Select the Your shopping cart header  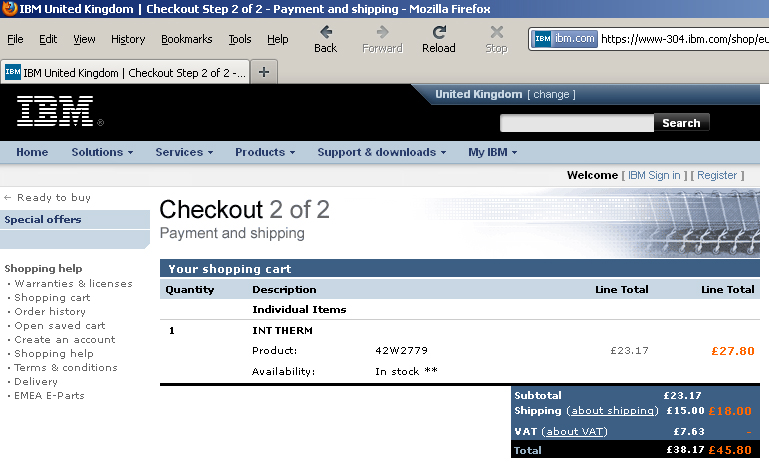230,269
